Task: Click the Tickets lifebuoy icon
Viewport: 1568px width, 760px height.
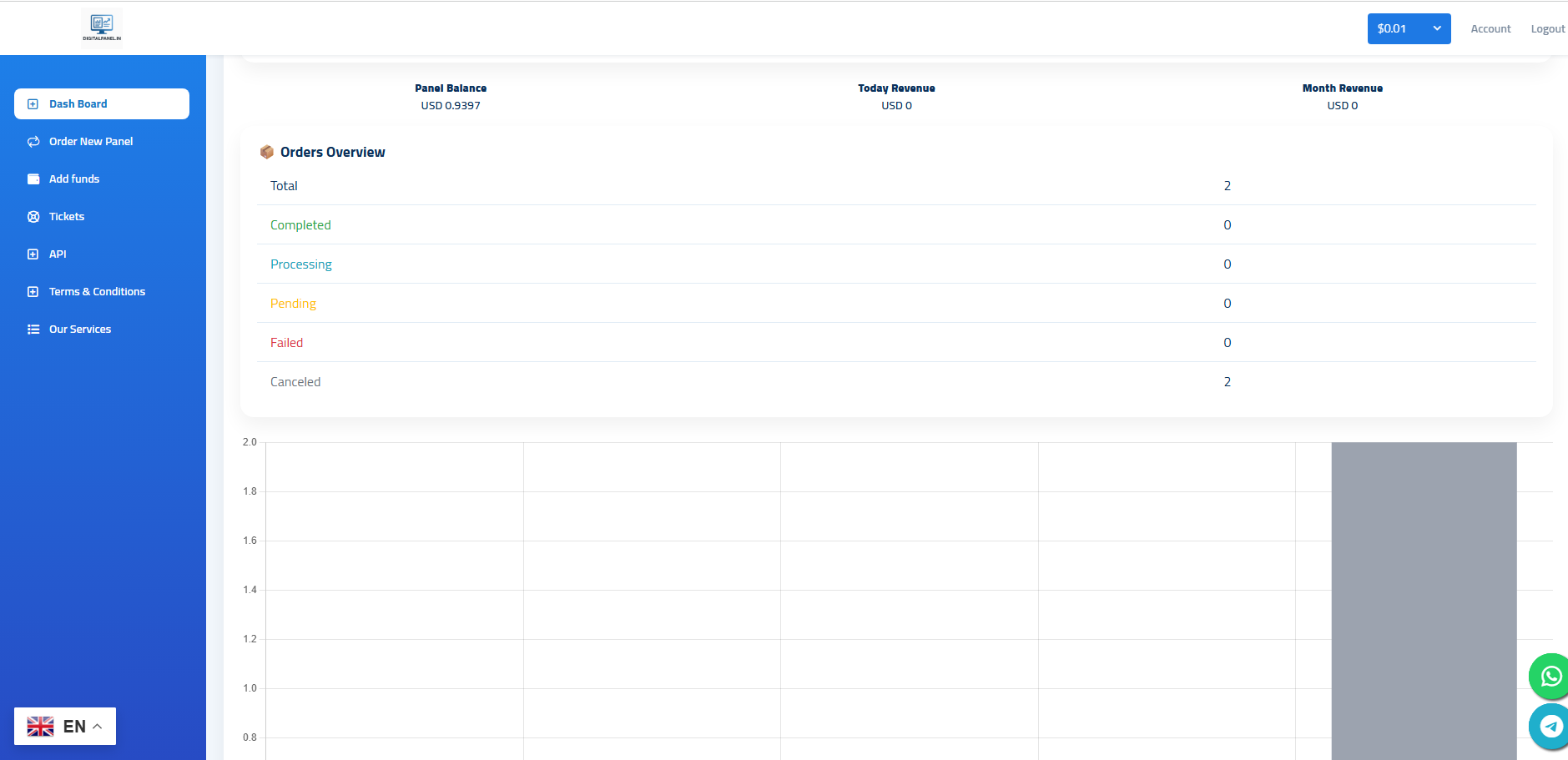Action: pyautogui.click(x=33, y=217)
